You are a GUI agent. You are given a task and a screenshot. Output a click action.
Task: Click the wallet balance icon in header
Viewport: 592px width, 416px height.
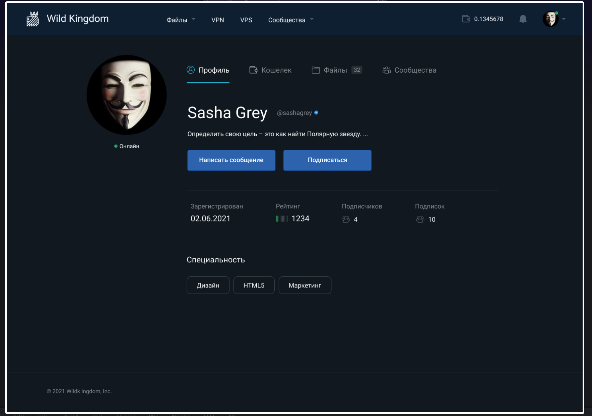pyautogui.click(x=466, y=19)
